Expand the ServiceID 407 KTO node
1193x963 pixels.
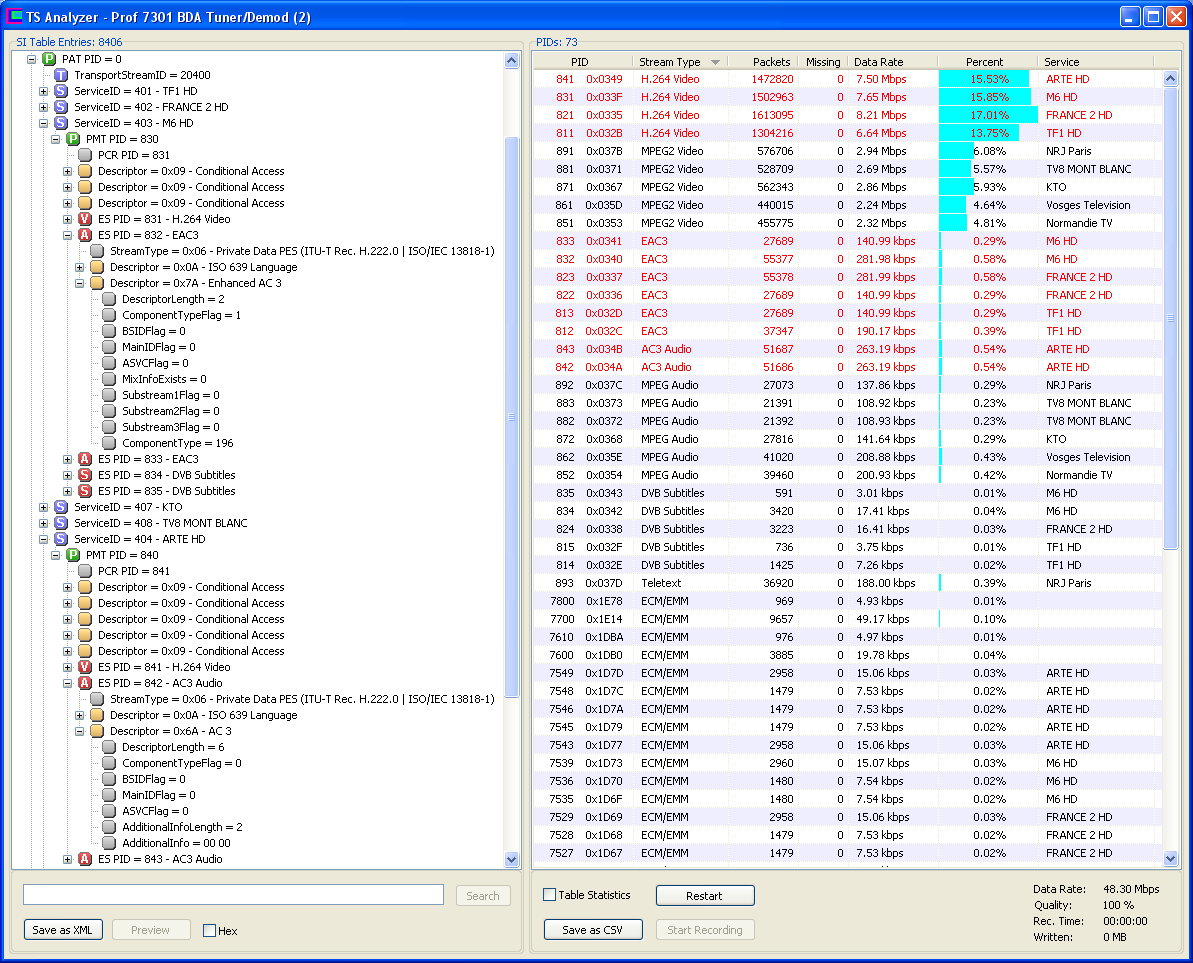tap(44, 507)
